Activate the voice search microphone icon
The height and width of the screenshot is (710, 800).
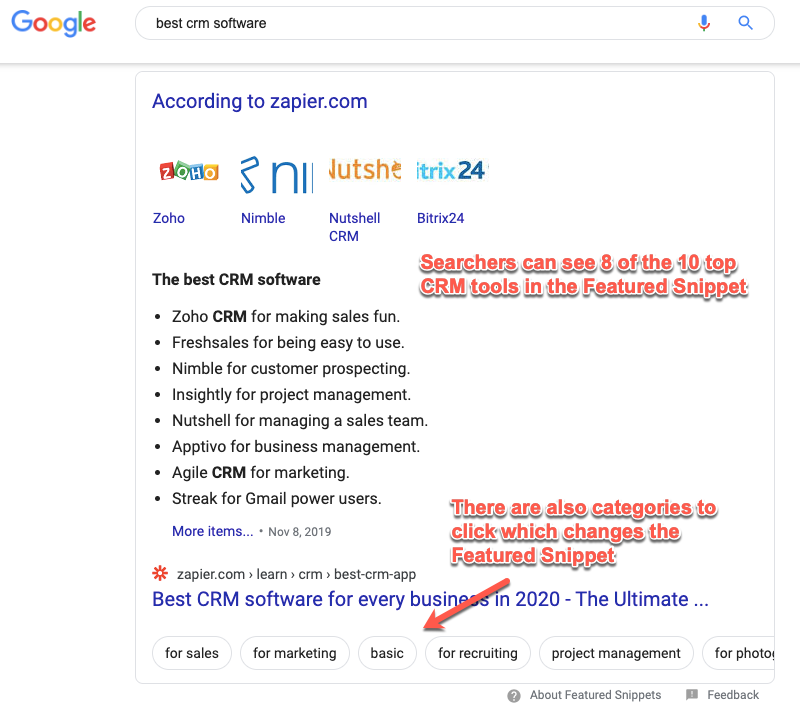click(x=704, y=23)
